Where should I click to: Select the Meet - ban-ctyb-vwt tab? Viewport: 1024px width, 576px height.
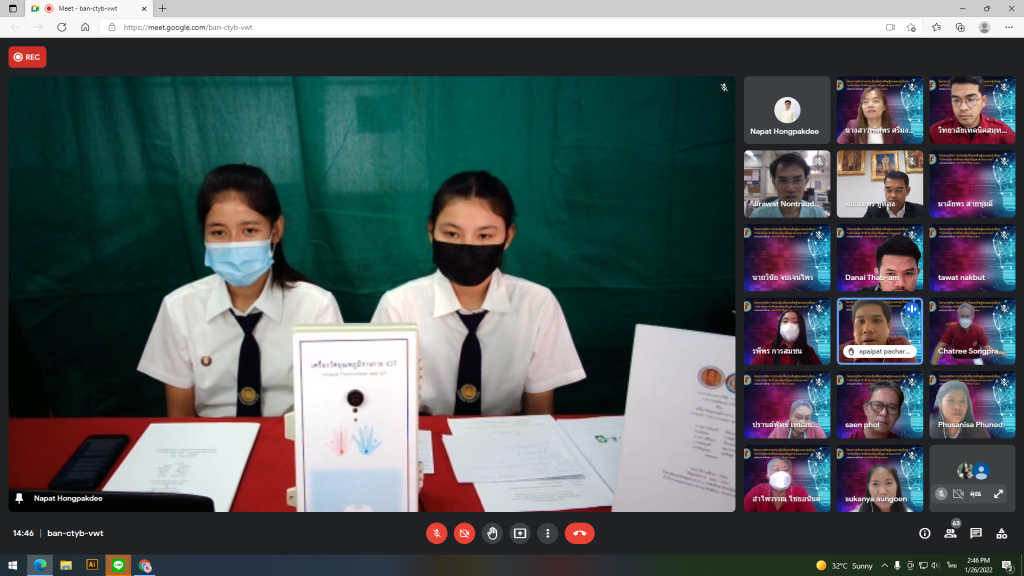tap(88, 8)
